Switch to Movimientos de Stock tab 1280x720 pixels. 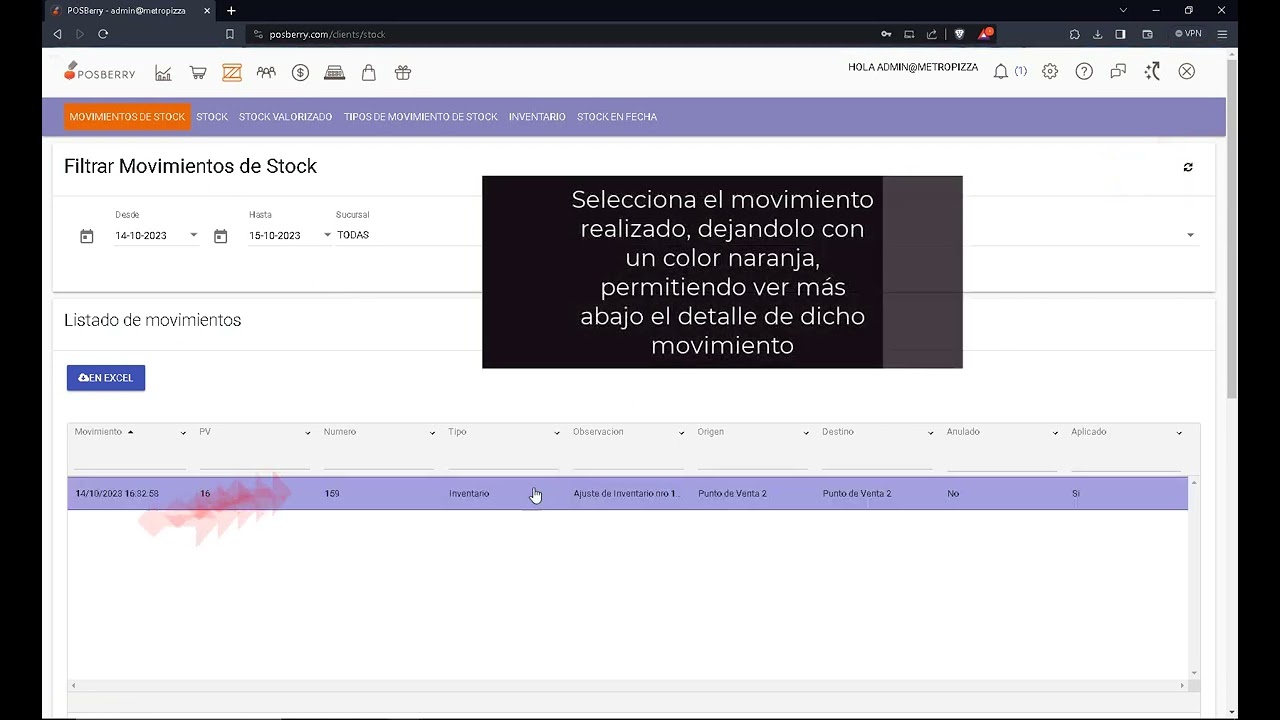click(x=127, y=117)
